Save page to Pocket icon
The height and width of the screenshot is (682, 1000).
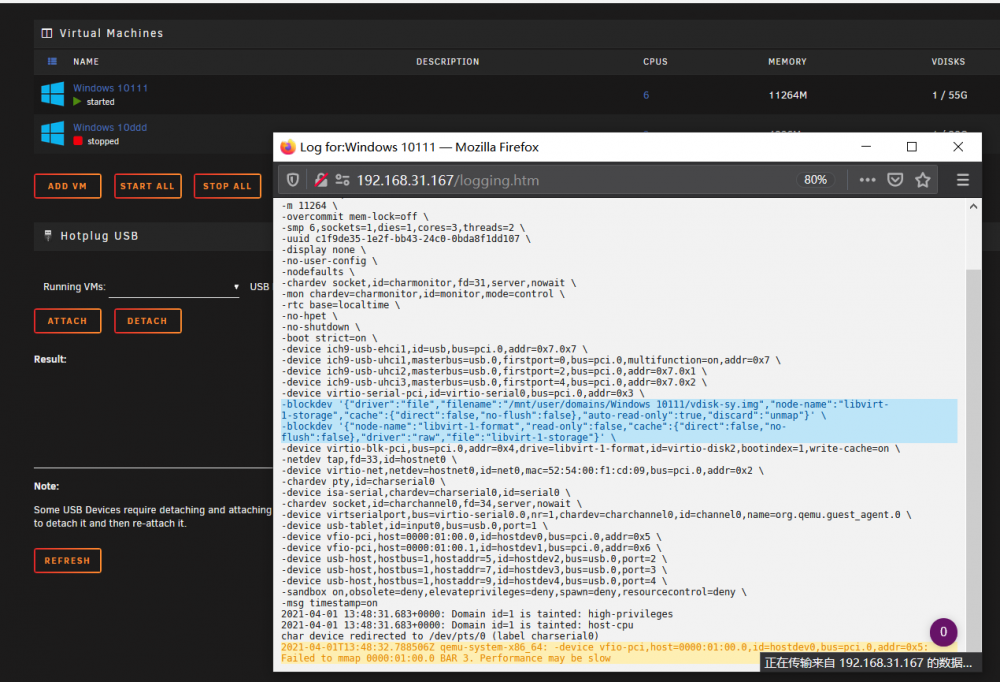pyautogui.click(x=895, y=180)
